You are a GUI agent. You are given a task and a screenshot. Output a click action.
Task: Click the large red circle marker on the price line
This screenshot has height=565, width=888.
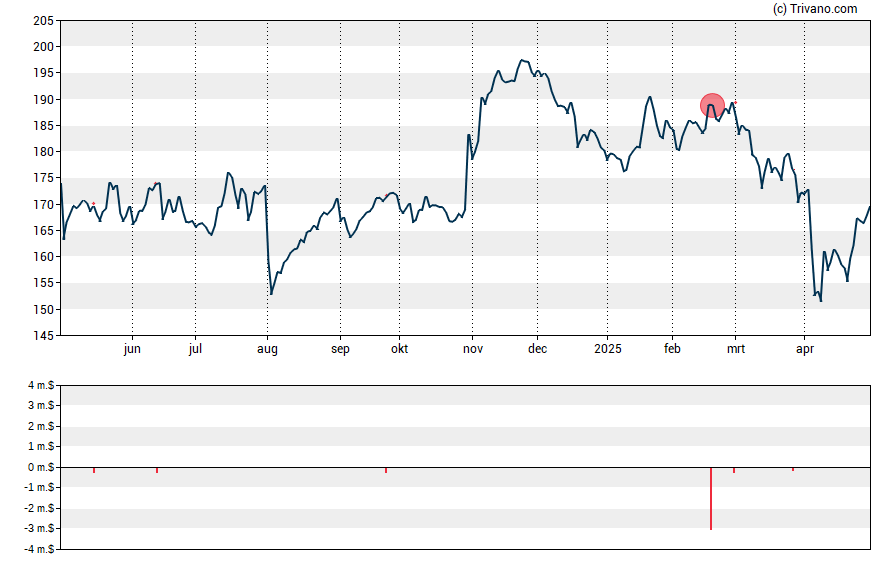coord(712,106)
